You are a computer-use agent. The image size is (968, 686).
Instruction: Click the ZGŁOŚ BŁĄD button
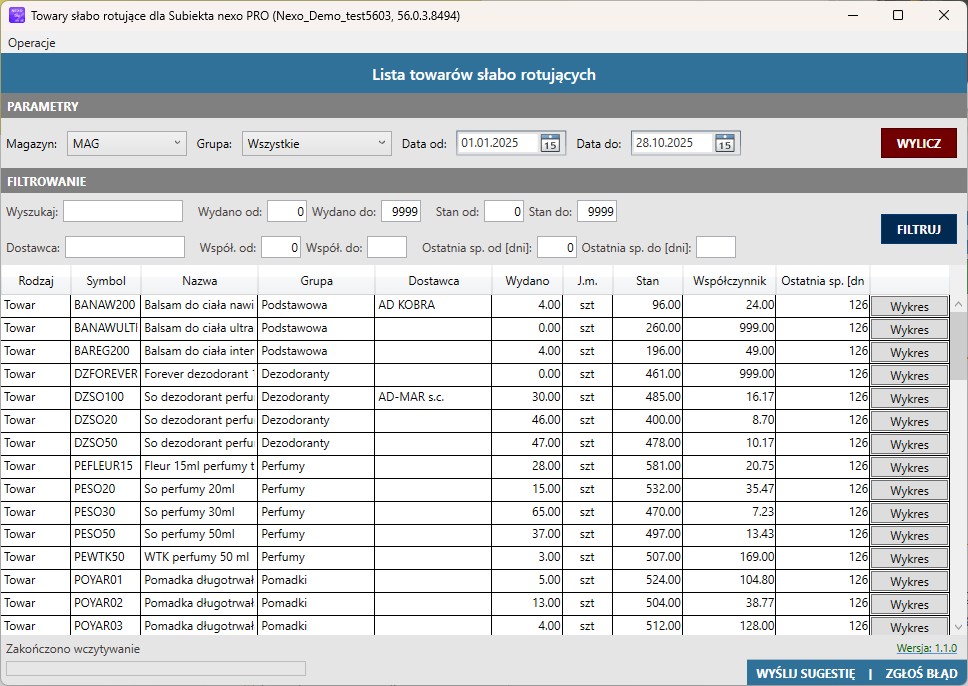(x=920, y=673)
